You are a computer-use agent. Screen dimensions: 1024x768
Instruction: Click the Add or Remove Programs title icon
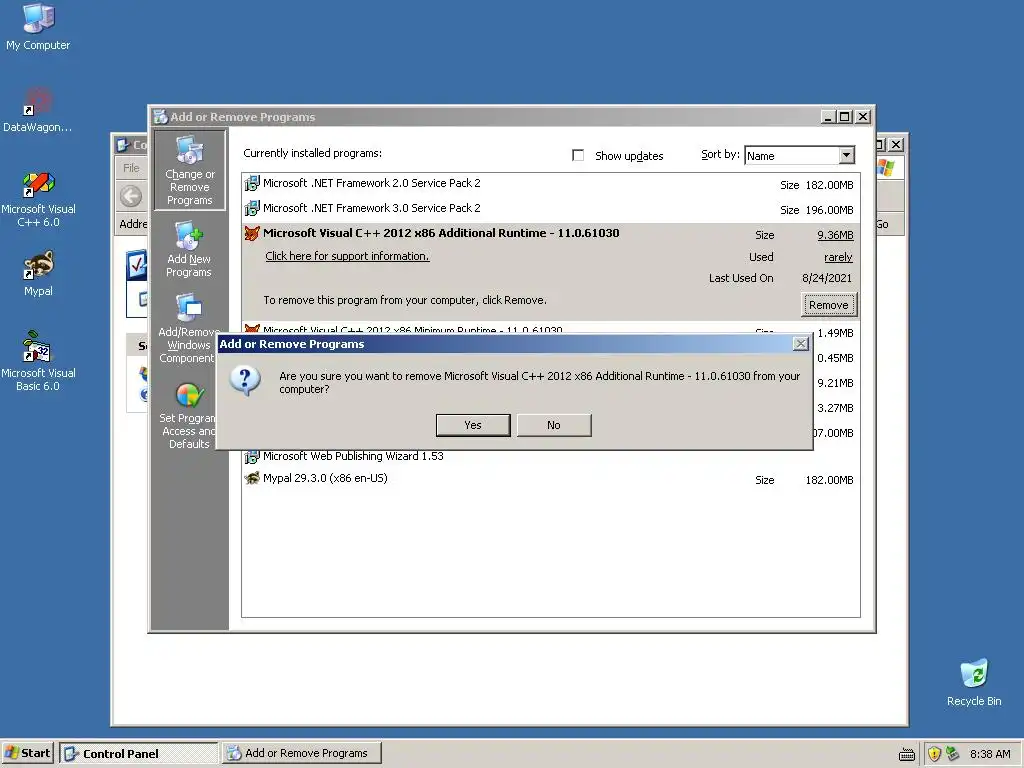pyautogui.click(x=160, y=117)
